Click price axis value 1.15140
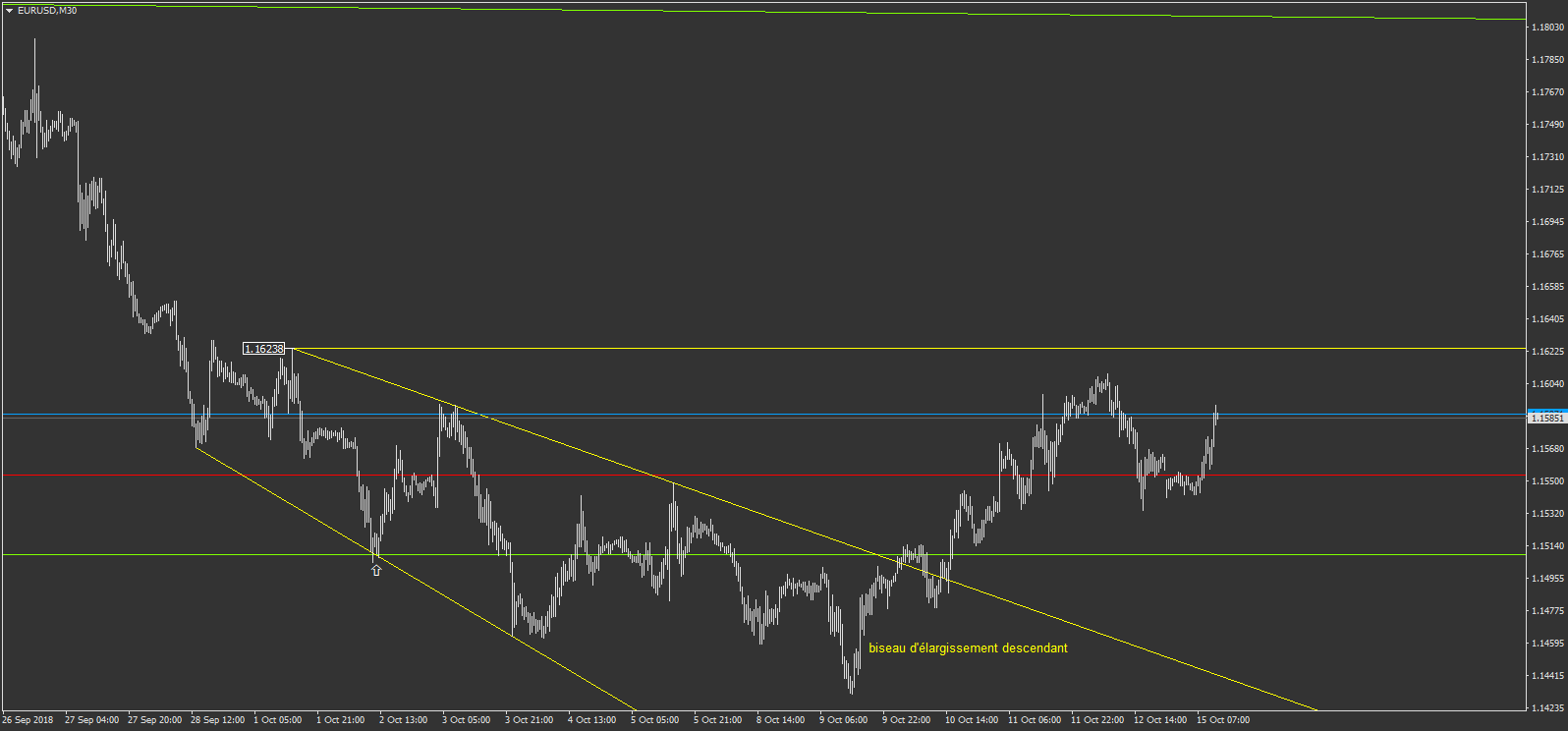 [1547, 546]
